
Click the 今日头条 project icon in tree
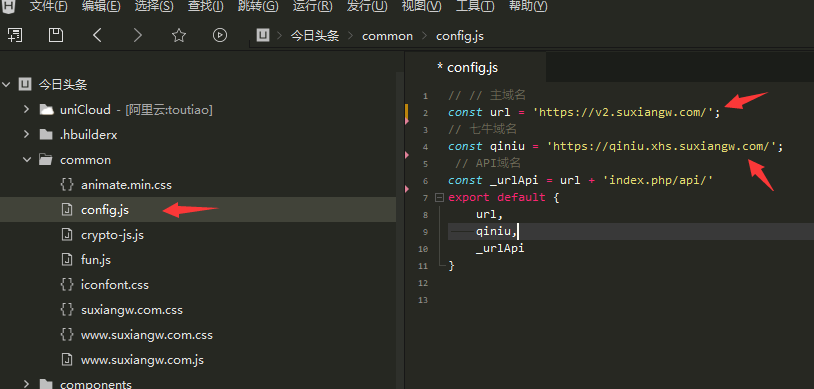point(24,84)
